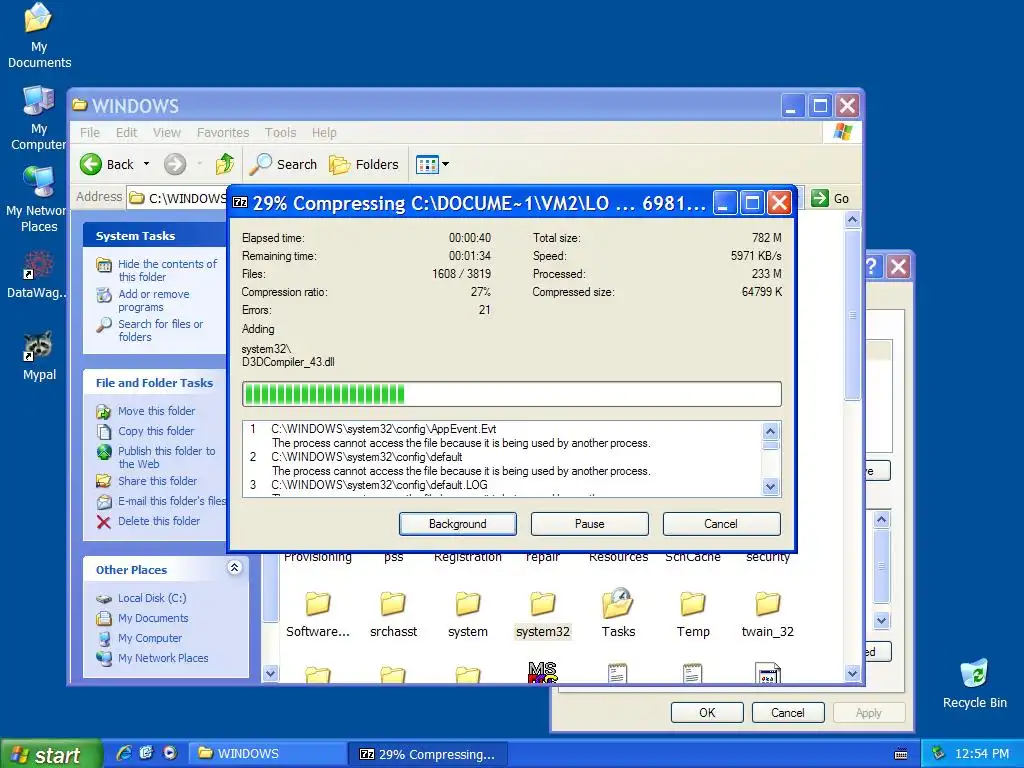Select AppEvent.Evt error entry
The height and width of the screenshot is (768, 1024).
coord(384,429)
